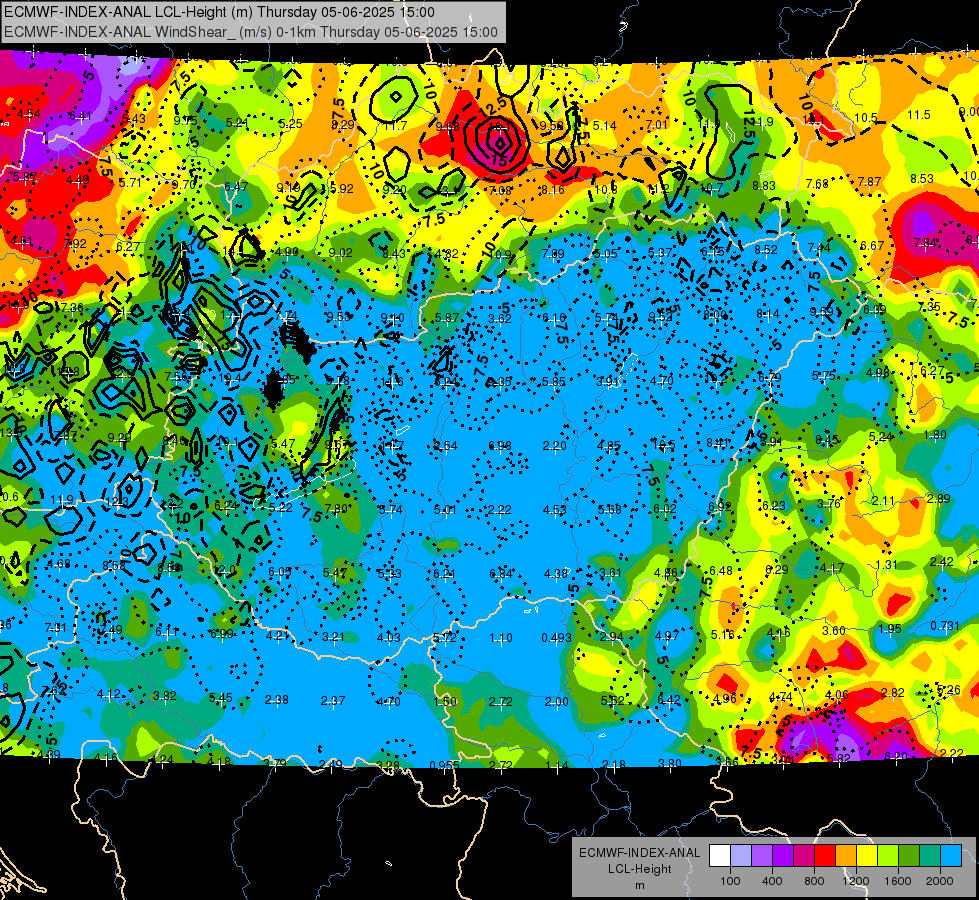Viewport: 979px width, 900px height.
Task: Click the wind shear value 0.955
Action: (445, 764)
